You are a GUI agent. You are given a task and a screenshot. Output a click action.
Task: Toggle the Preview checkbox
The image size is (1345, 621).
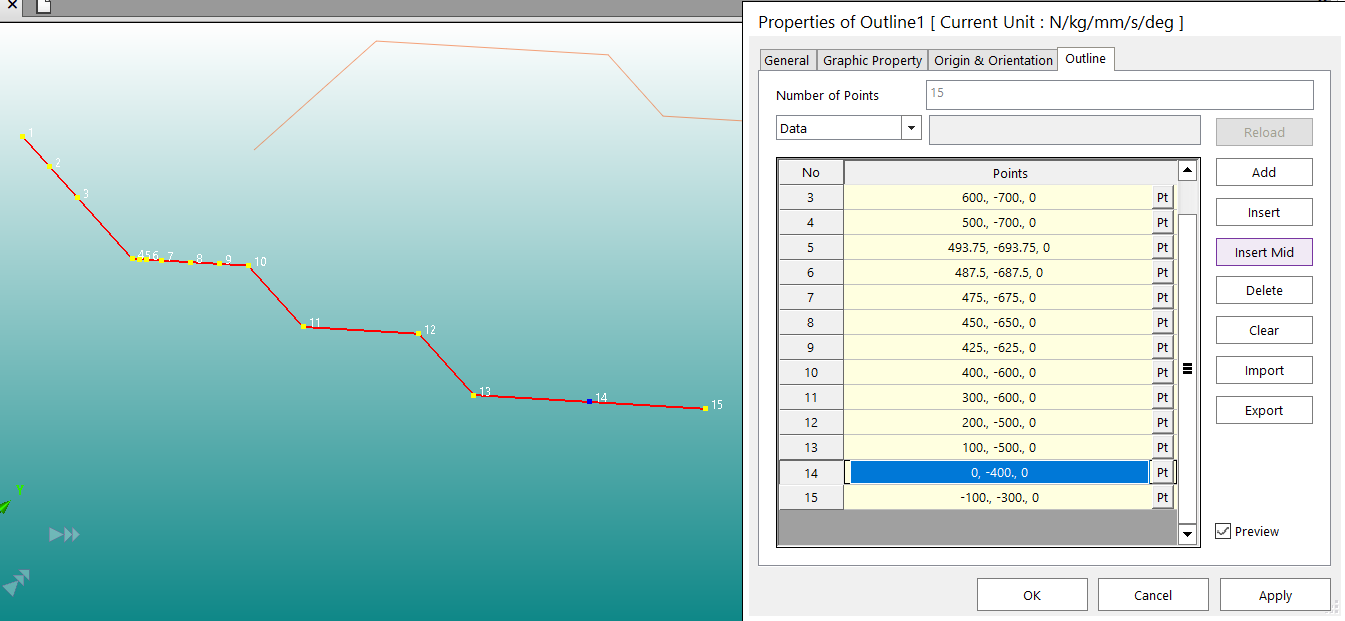coord(1222,531)
